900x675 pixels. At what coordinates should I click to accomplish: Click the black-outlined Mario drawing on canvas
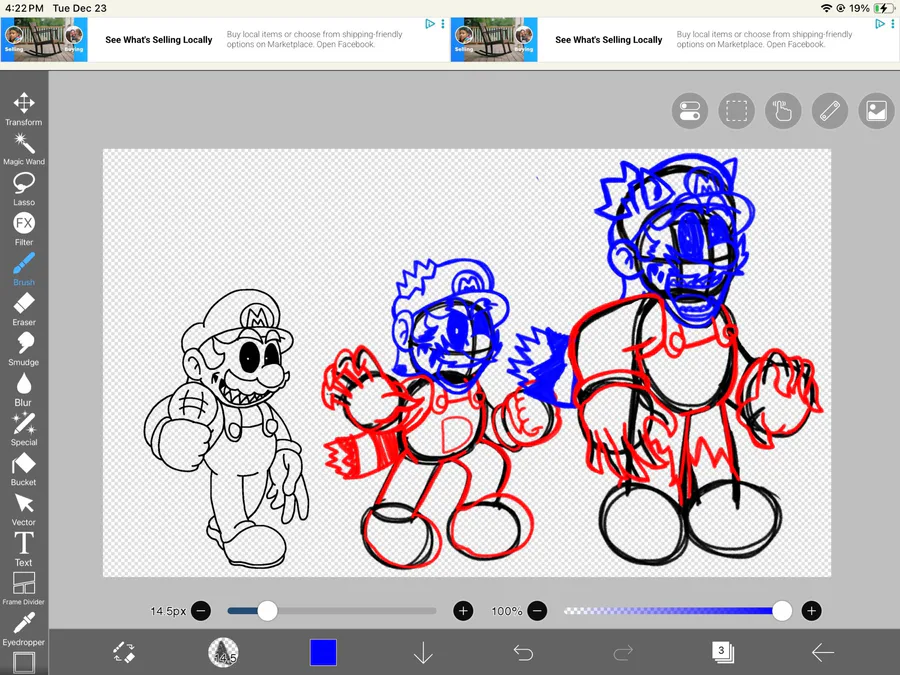click(x=227, y=428)
